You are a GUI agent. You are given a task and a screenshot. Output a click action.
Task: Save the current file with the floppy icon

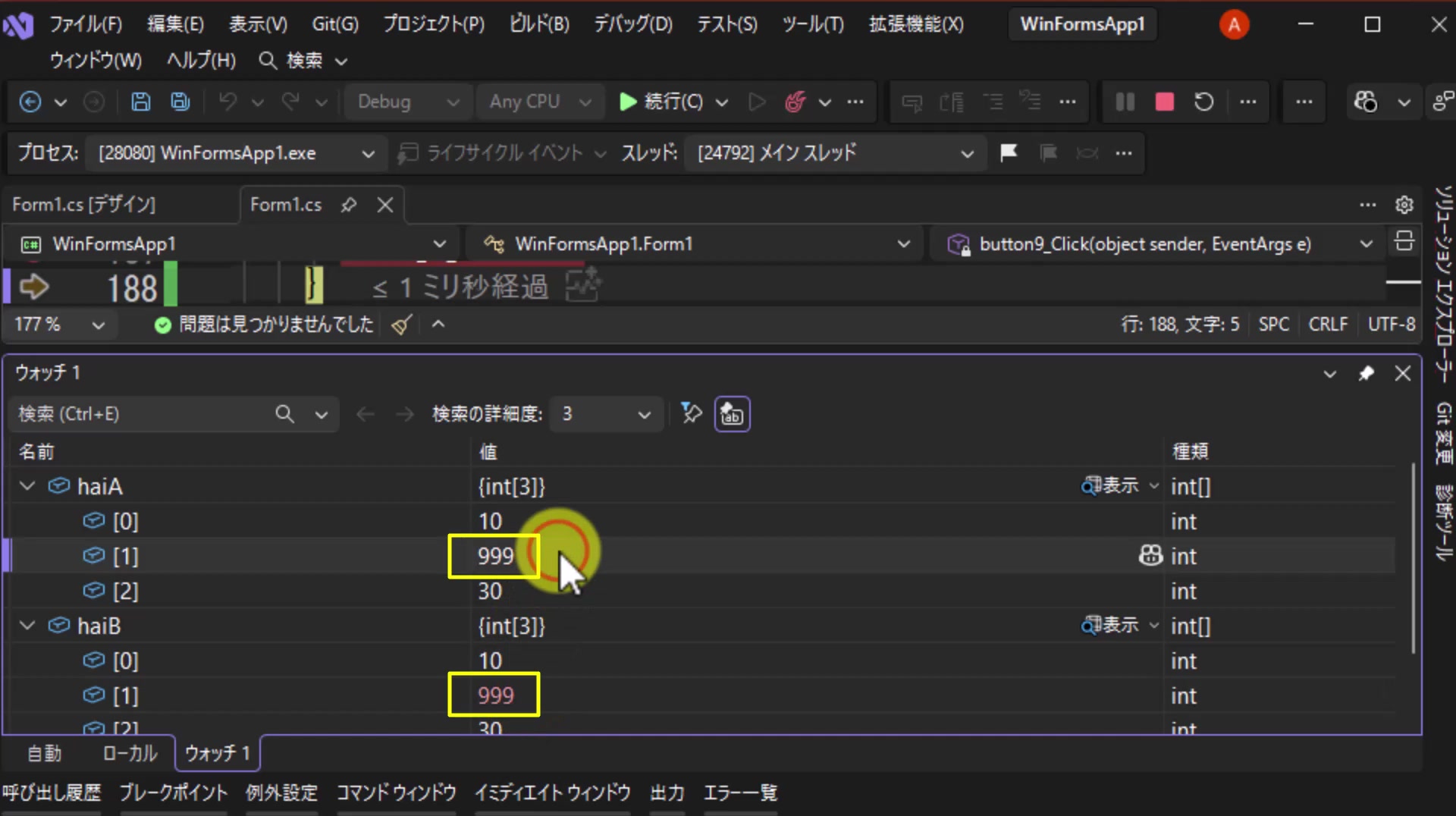[140, 102]
